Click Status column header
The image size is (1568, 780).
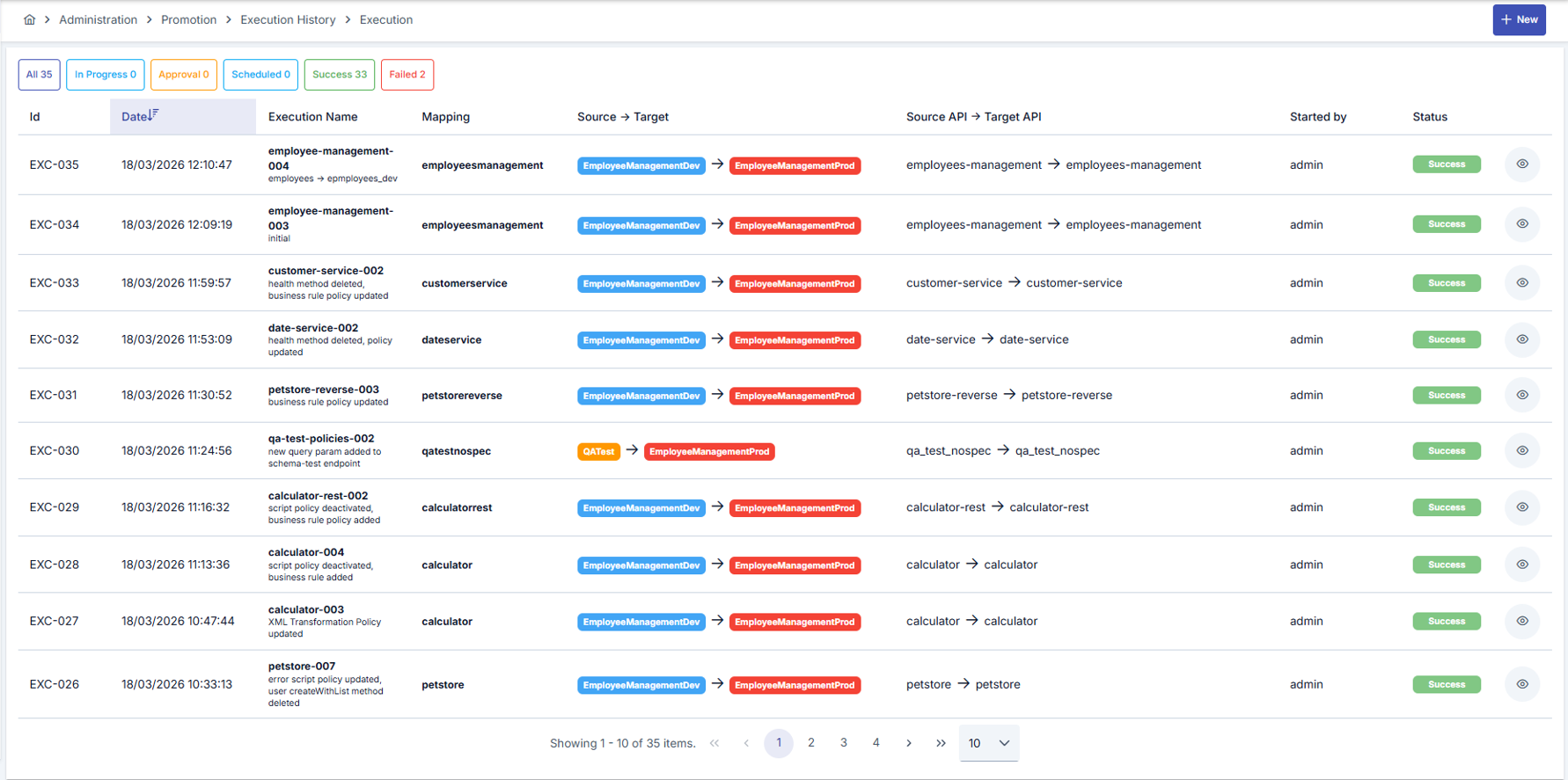coord(1430,116)
